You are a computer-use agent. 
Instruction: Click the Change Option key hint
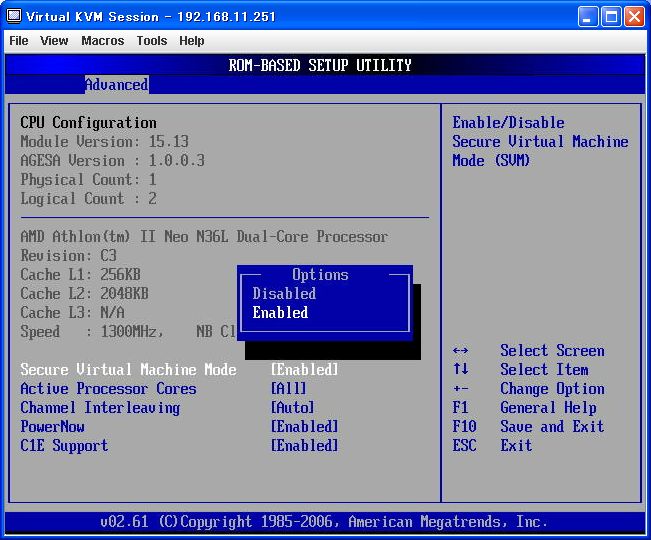(529, 389)
